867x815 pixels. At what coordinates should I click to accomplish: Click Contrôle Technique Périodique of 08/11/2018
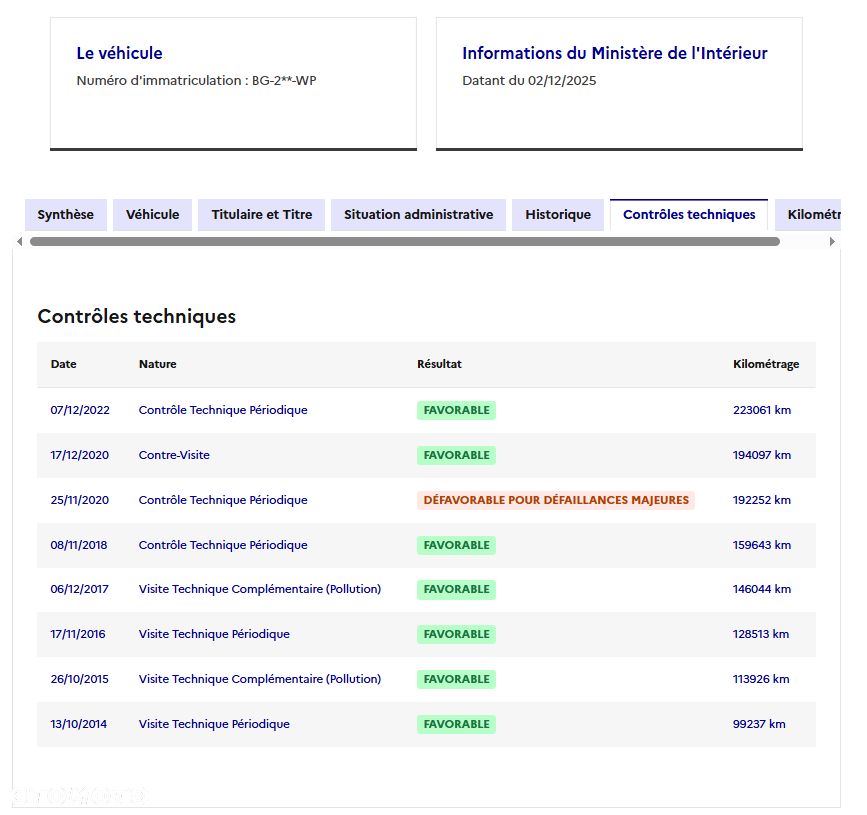point(223,545)
